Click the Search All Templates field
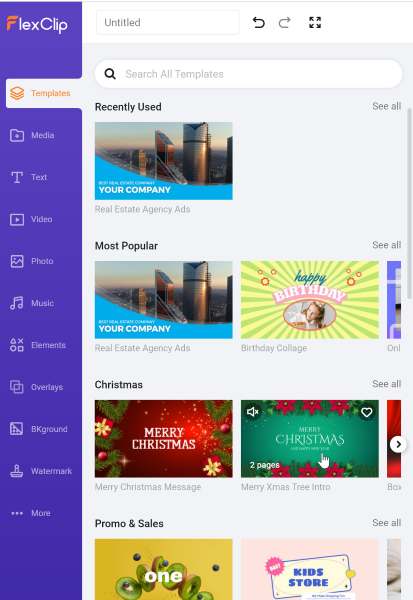This screenshot has height=600, width=413. point(248,74)
